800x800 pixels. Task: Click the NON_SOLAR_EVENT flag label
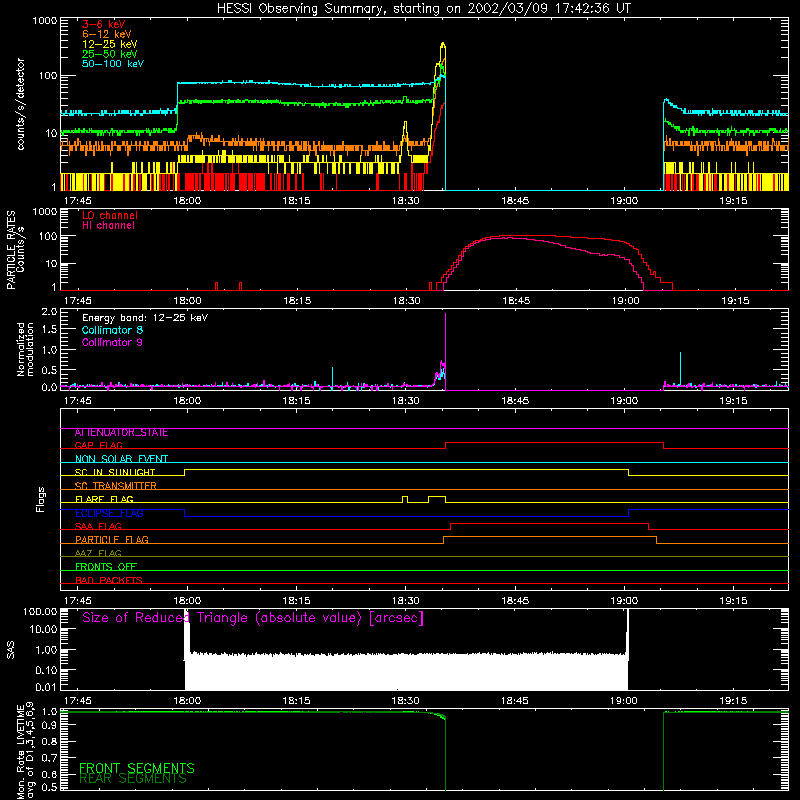(121, 459)
